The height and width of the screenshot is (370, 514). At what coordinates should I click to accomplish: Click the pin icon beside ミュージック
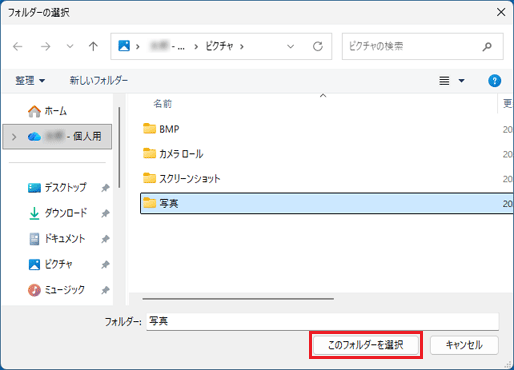click(x=105, y=290)
